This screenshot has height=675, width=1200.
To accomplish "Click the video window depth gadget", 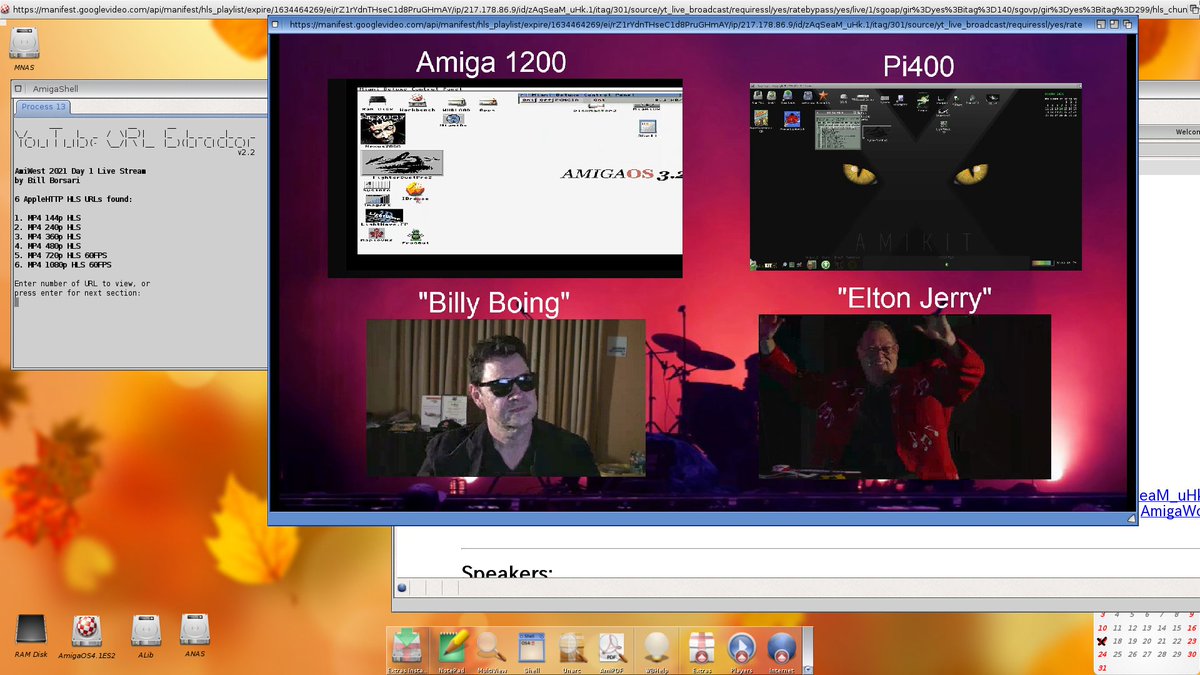I will [x=1127, y=24].
